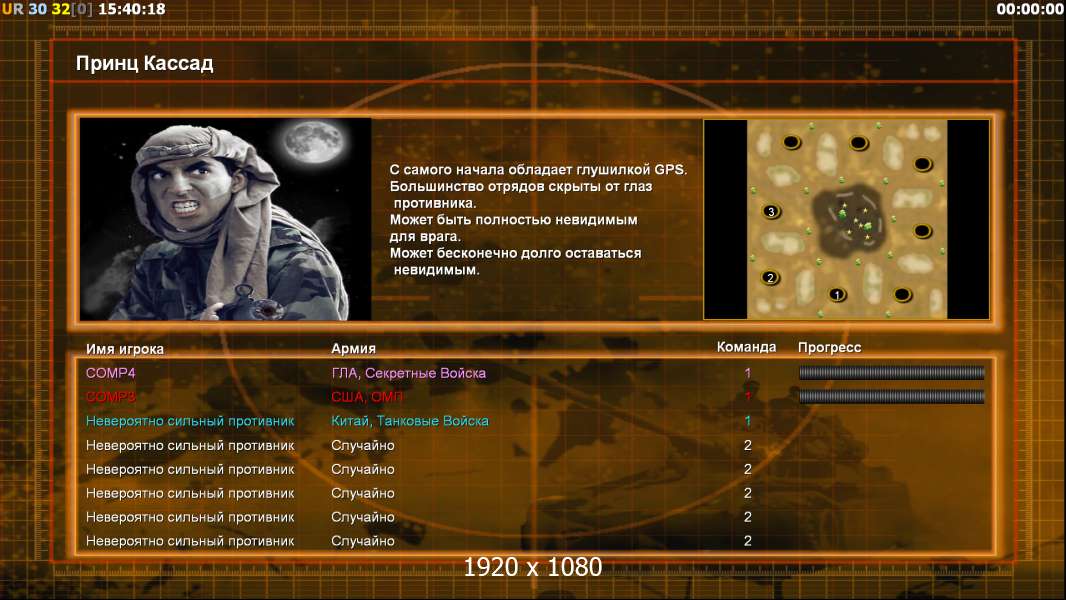The image size is (1066, 600).
Task: Click the "Прогресс" column header
Action: tap(829, 347)
